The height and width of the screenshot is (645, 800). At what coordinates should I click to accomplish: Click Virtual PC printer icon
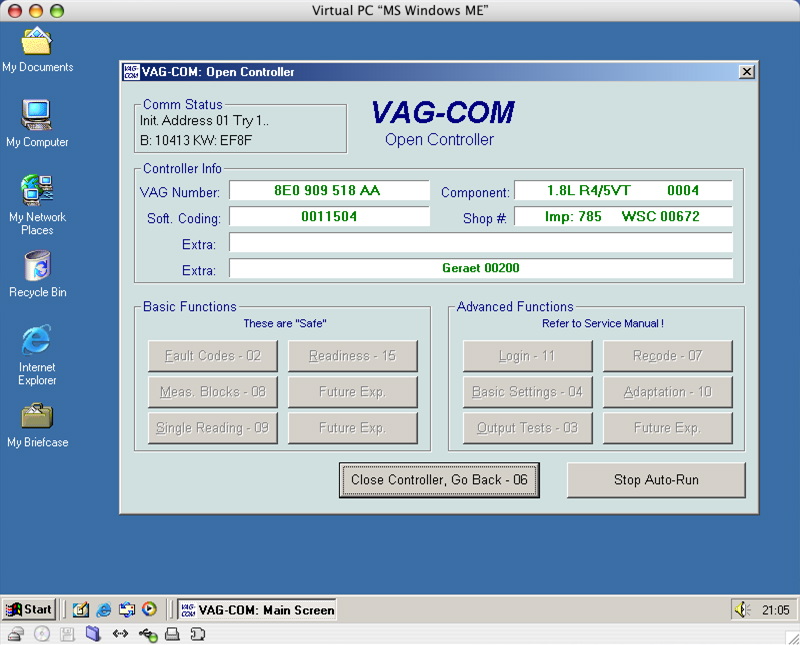(172, 634)
